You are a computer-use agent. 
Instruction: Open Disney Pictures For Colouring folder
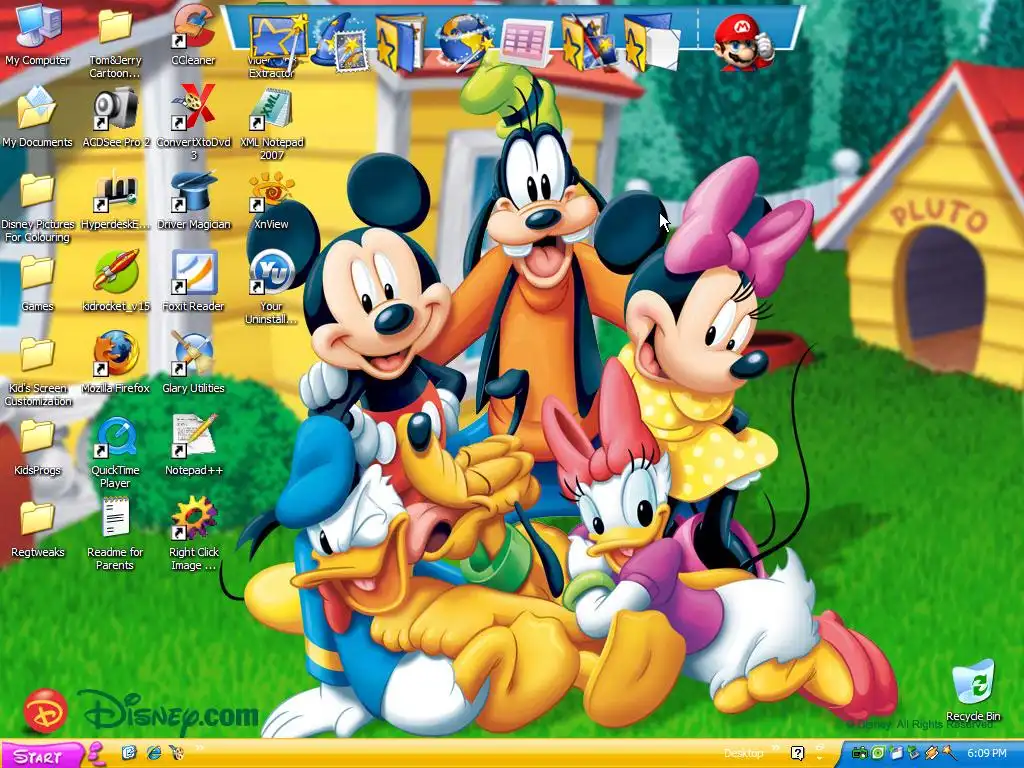pyautogui.click(x=37, y=206)
